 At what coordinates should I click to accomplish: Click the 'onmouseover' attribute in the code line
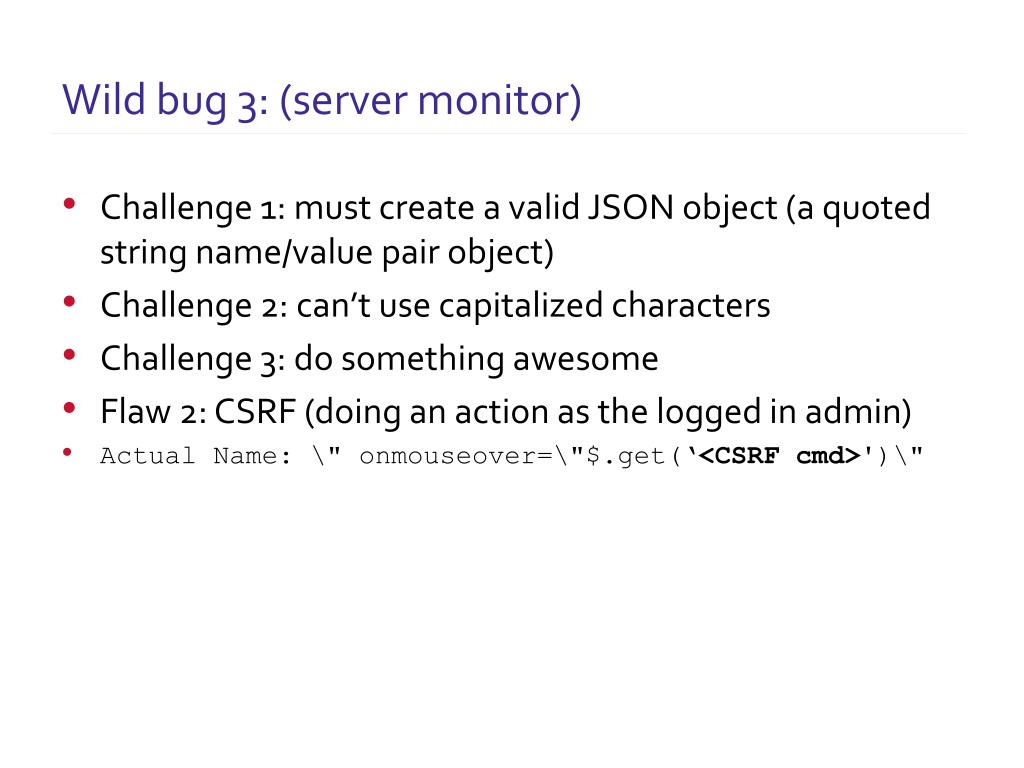click(447, 456)
